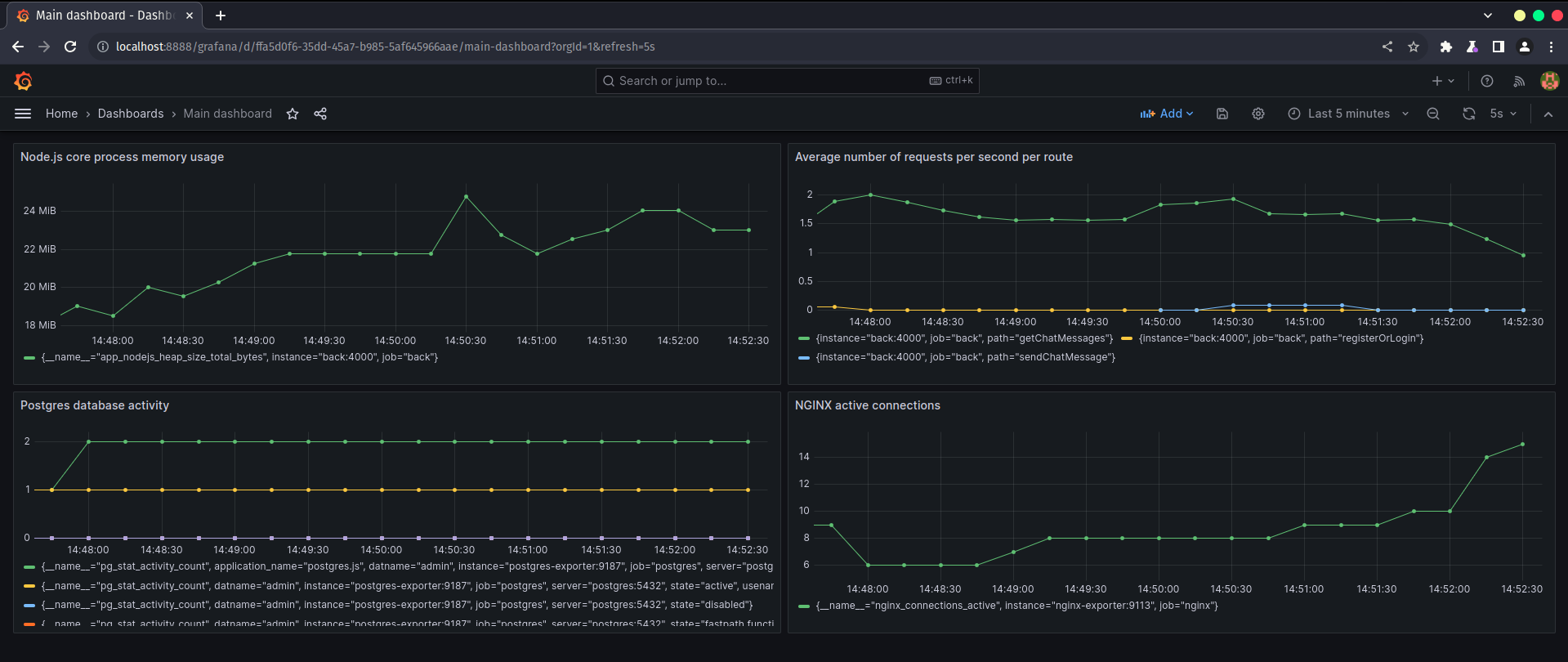This screenshot has height=662, width=1568.
Task: Open the 5s refresh interval dropdown
Action: point(1503,114)
